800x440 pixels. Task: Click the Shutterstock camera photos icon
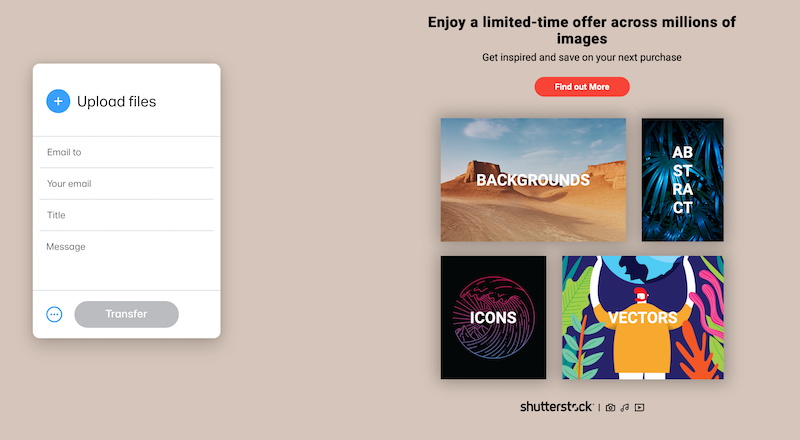point(610,407)
